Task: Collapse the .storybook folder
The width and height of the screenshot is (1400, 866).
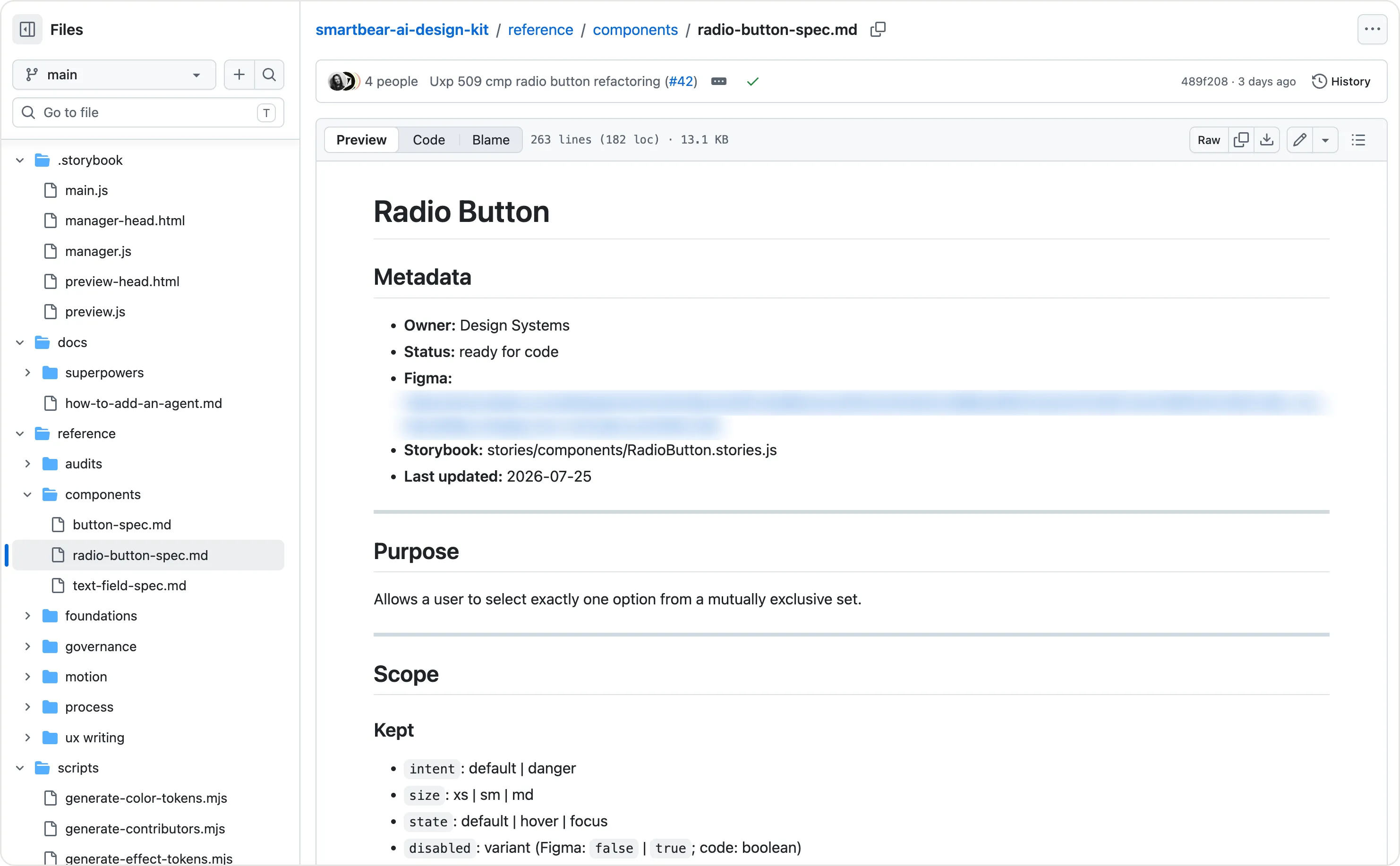Action: tap(20, 160)
